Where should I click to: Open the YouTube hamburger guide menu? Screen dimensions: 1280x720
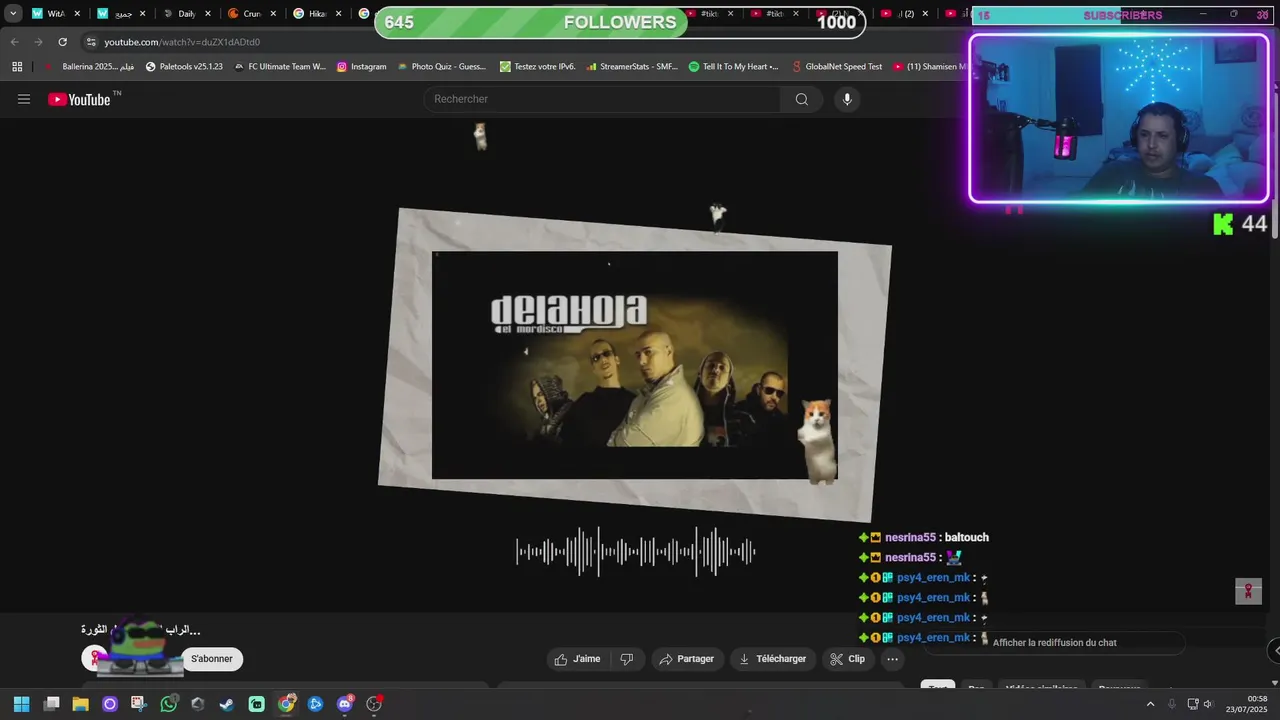(24, 99)
